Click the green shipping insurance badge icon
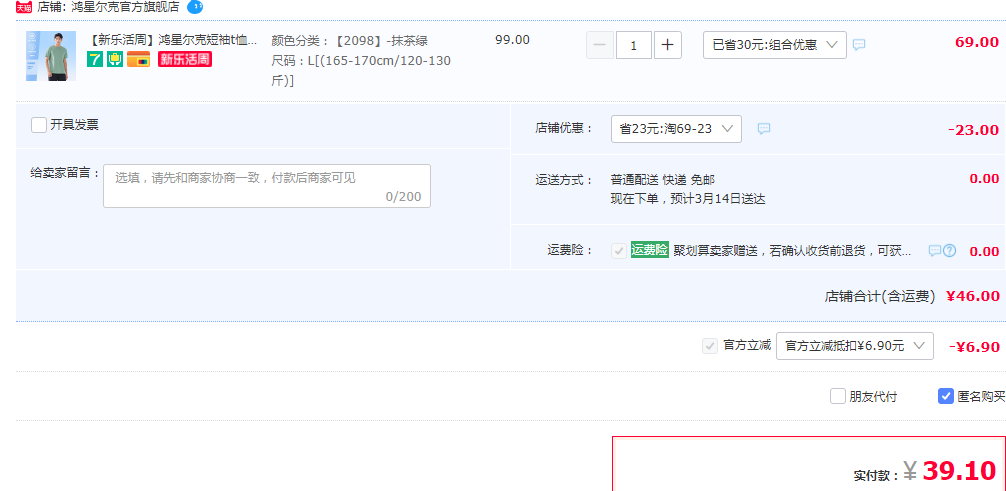Viewport: 1006px width, 491px height. (115, 60)
